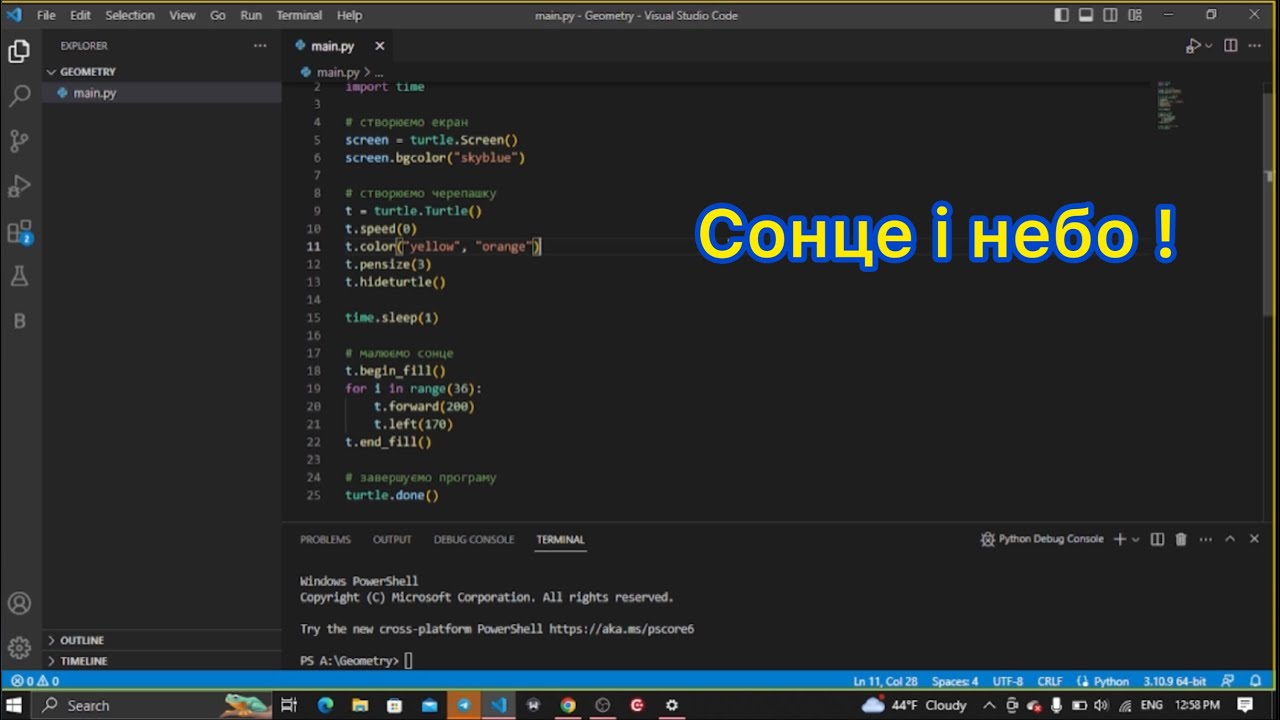Split the editor to the right

tap(1231, 46)
